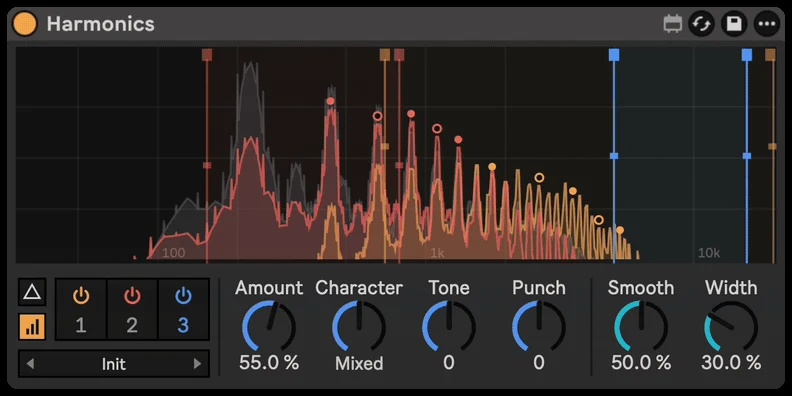This screenshot has width=792, height=396.
Task: Select band number 3
Action: pos(183,326)
